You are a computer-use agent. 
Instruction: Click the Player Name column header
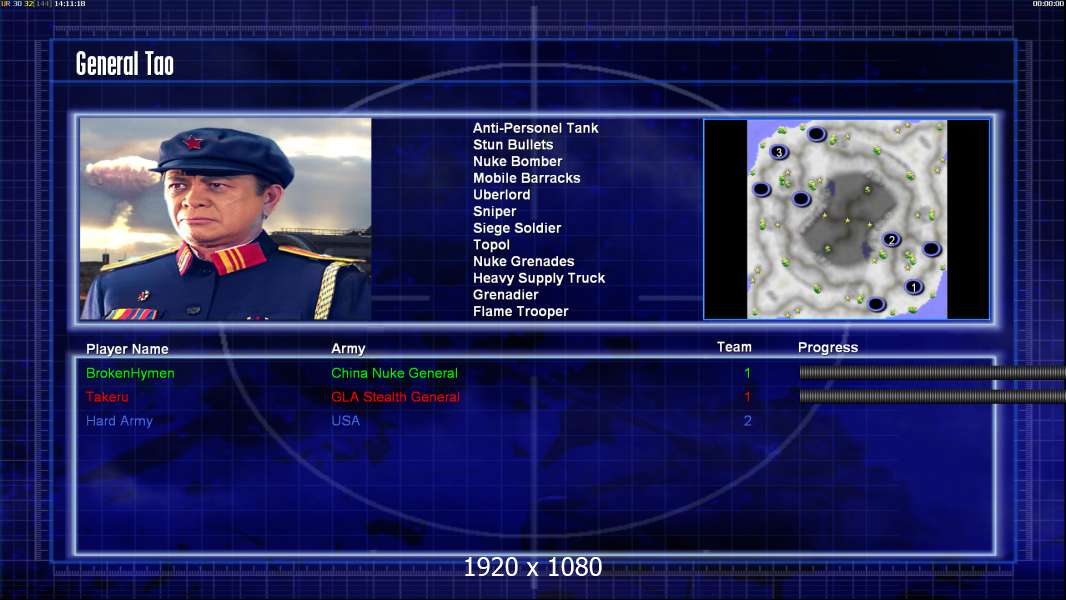click(127, 349)
